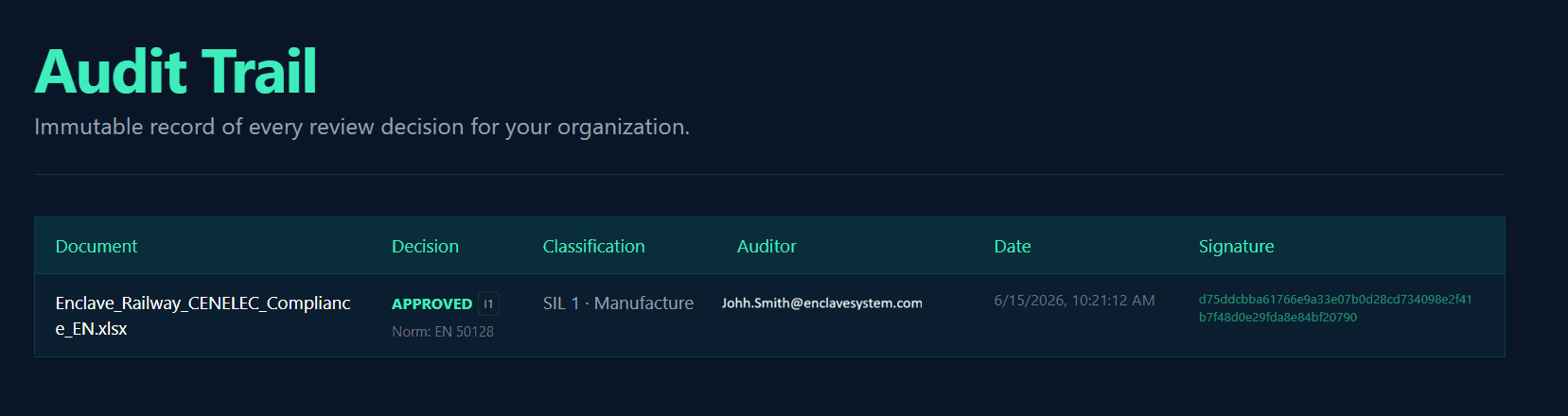Click the Document column header
The image size is (1568, 416).
[x=97, y=246]
